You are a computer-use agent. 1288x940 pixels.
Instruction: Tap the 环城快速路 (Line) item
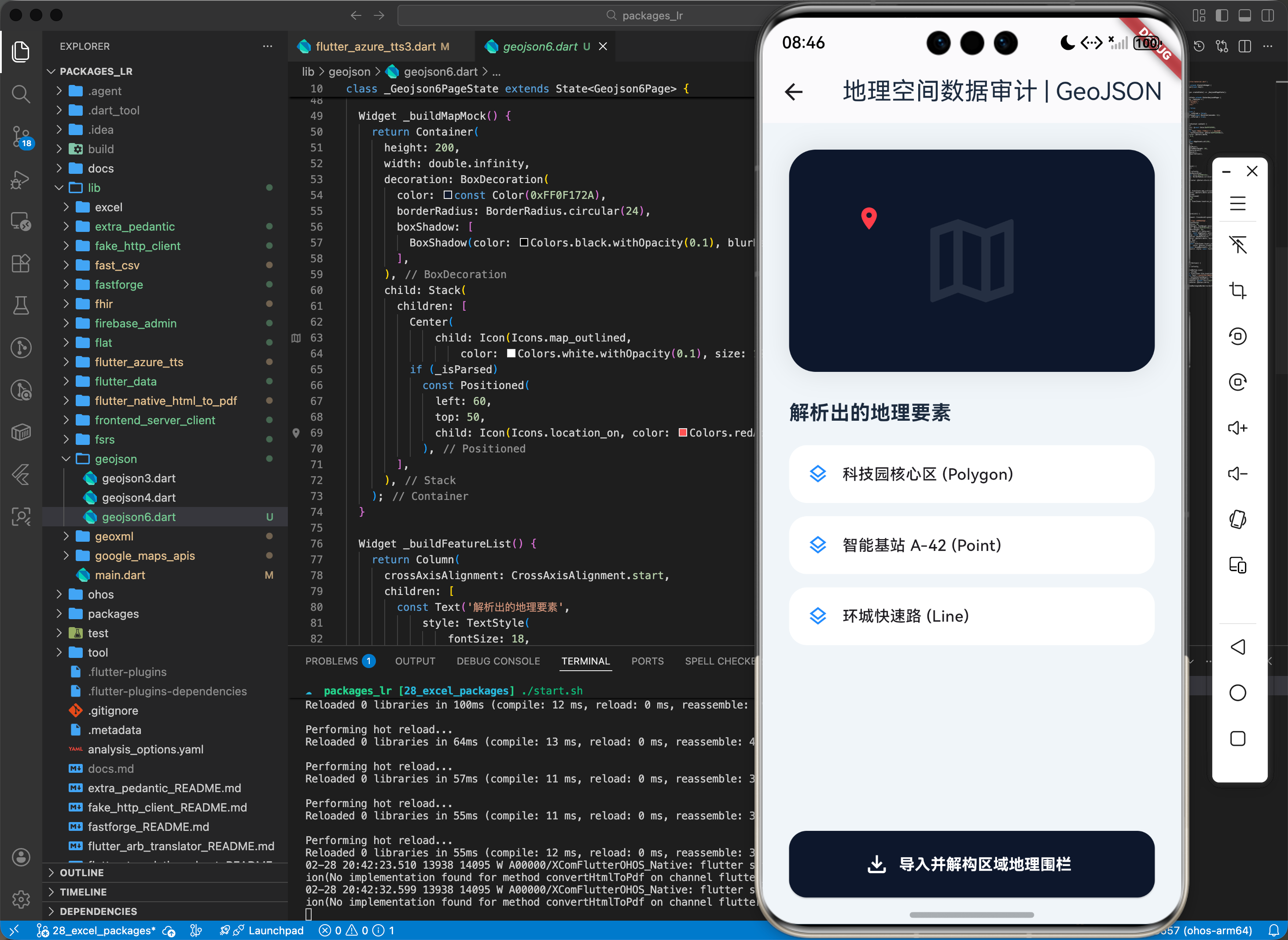[971, 616]
